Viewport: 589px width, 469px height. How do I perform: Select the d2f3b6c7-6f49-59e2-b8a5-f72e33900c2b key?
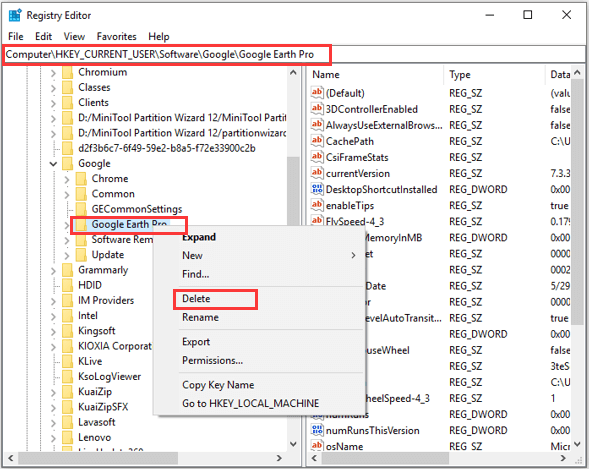(167, 148)
